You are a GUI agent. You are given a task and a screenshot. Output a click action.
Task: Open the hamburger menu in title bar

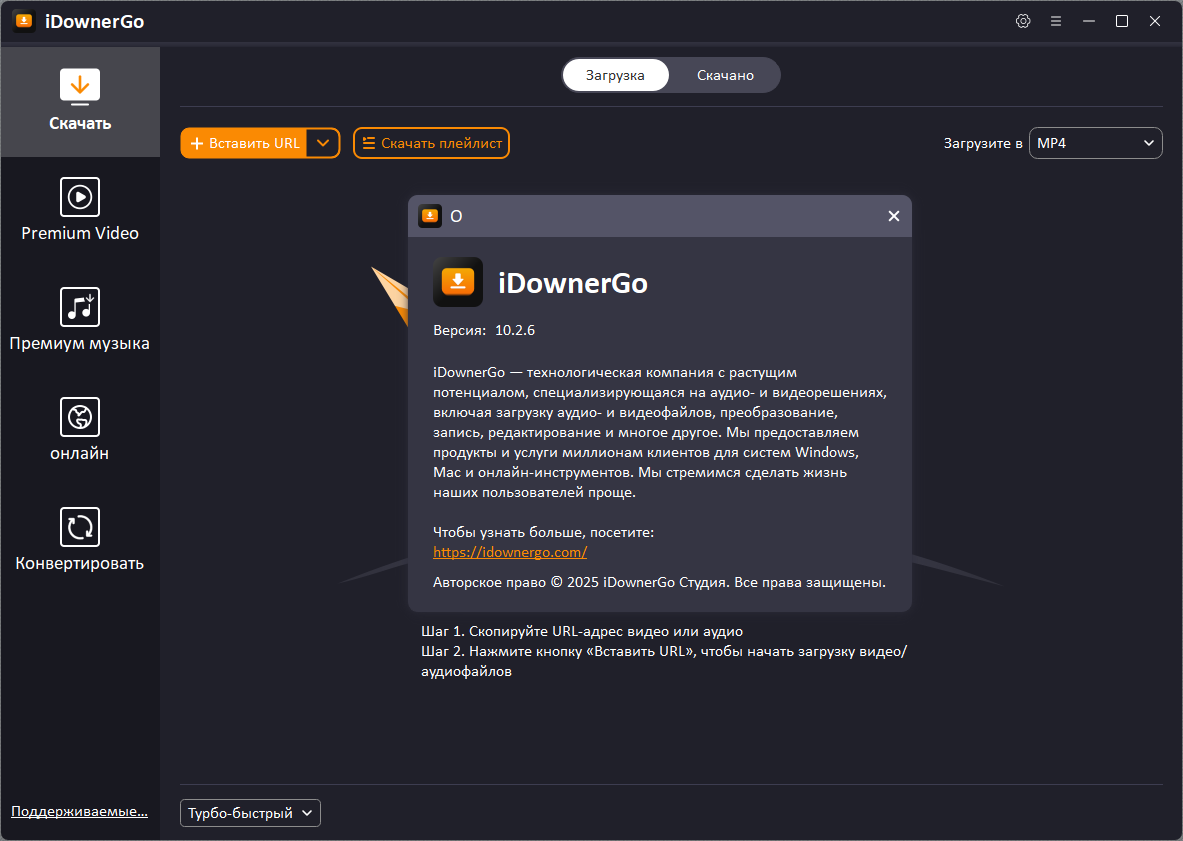pyautogui.click(x=1055, y=21)
